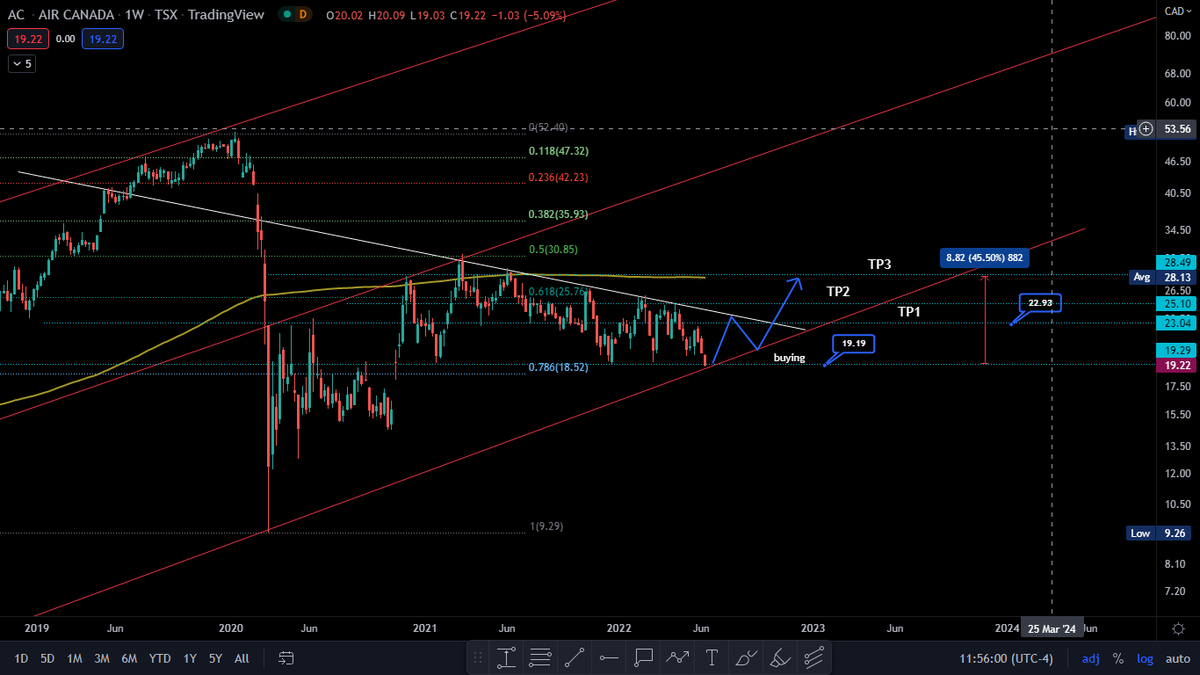Select the Callout annotation tool
The width and height of the screenshot is (1200, 675).
(x=644, y=658)
